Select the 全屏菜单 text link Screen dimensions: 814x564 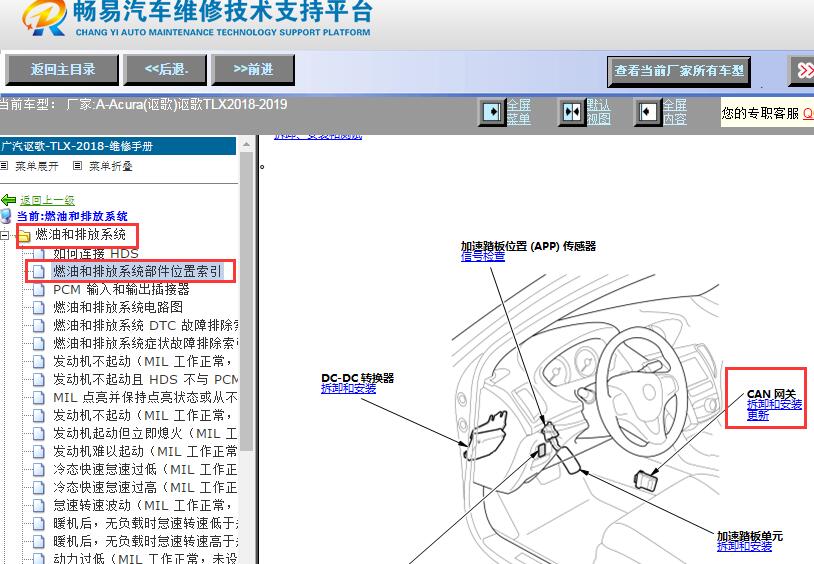(x=519, y=112)
